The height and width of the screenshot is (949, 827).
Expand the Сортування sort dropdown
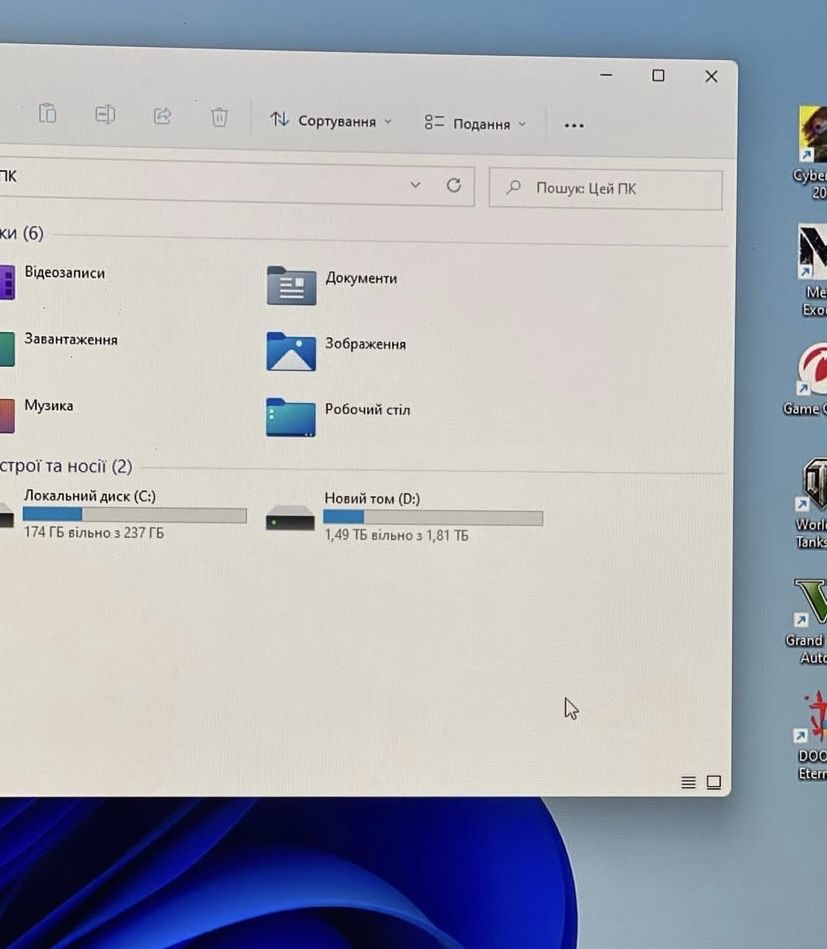(x=331, y=120)
